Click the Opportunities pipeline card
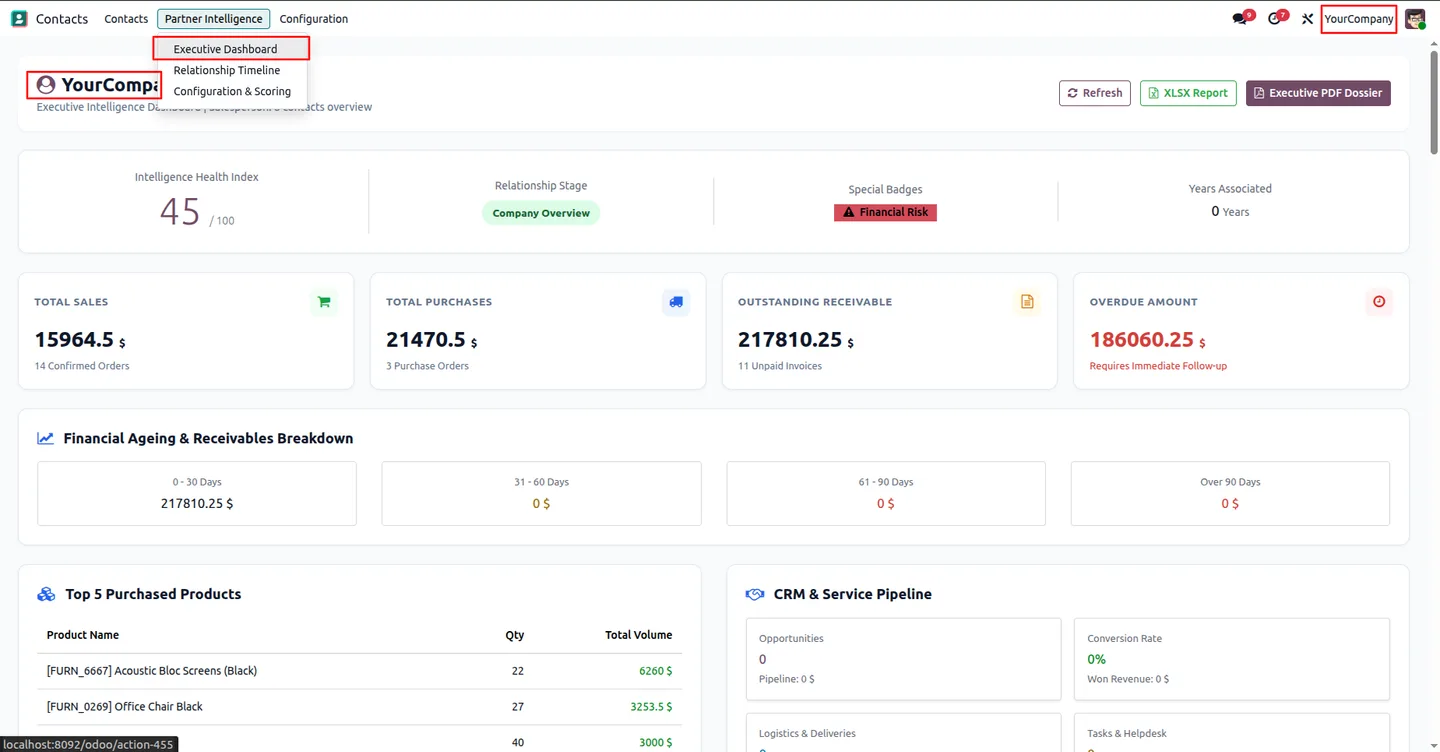 (x=903, y=659)
